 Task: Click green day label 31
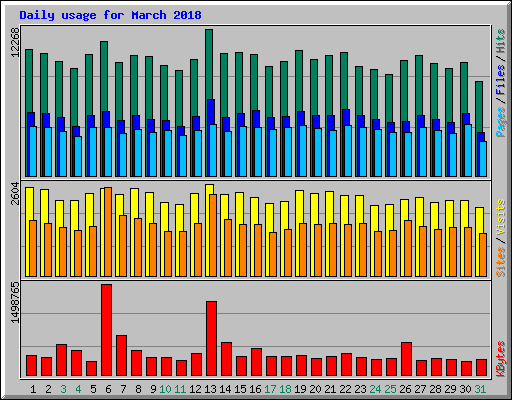[480, 389]
